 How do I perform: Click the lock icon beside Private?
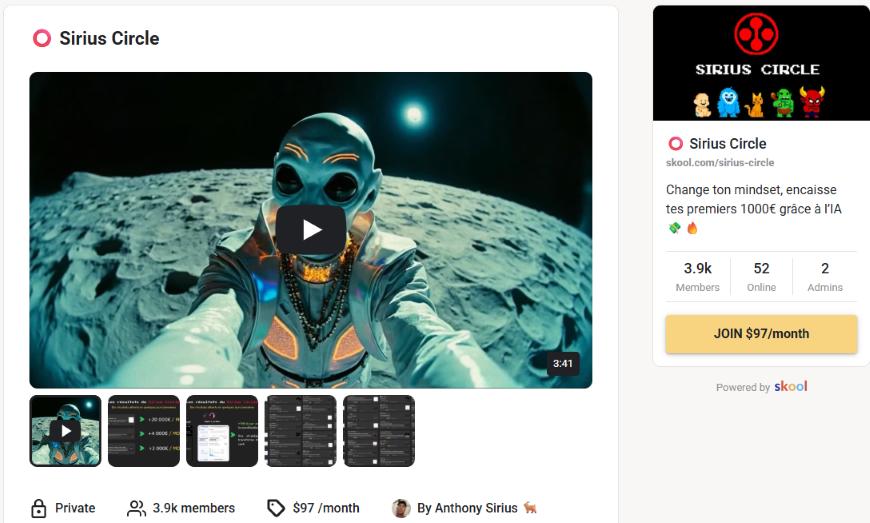tap(39, 508)
